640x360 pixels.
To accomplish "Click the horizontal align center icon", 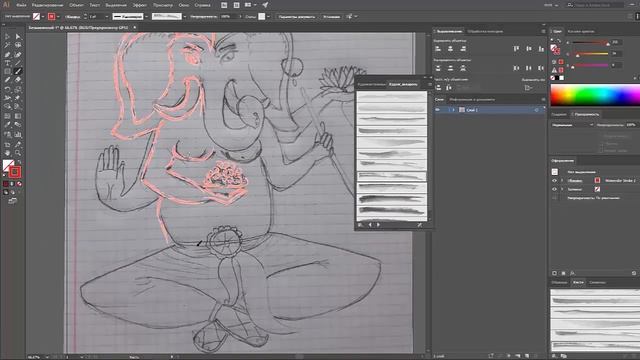I will coord(450,49).
